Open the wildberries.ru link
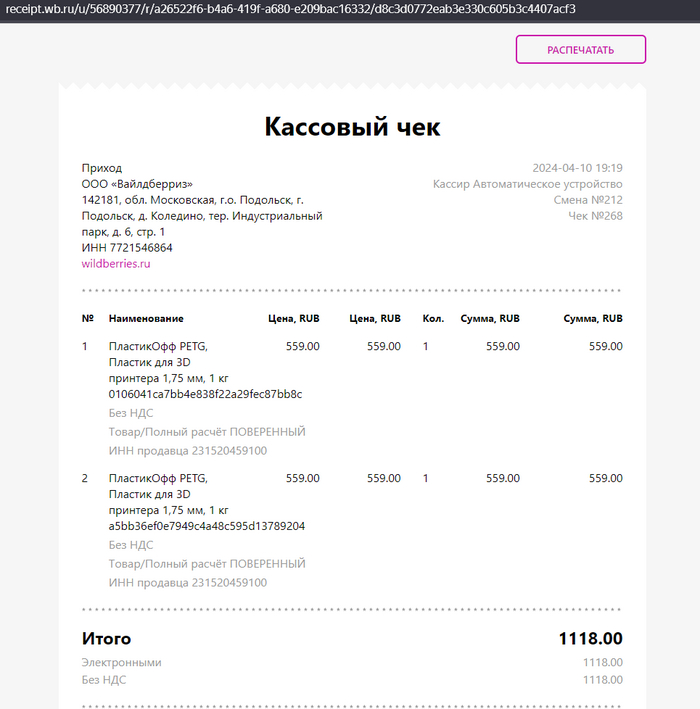 pyautogui.click(x=116, y=264)
